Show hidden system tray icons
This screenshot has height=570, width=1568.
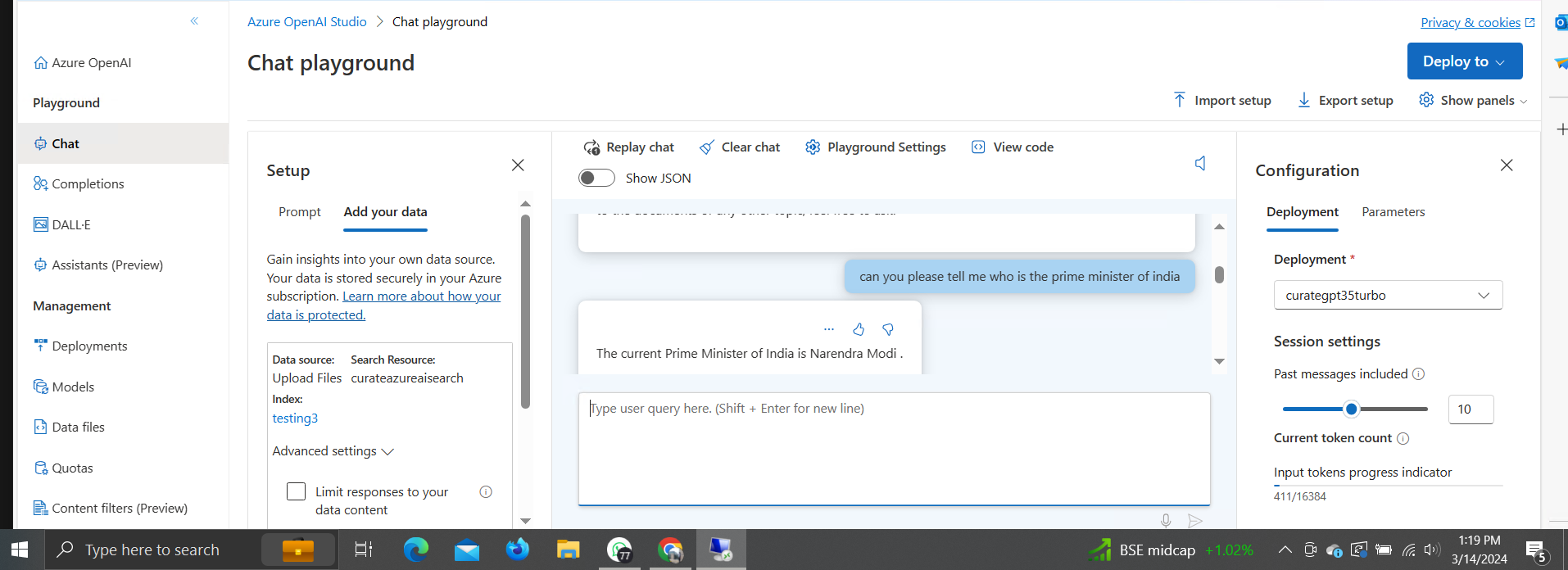[1285, 550]
